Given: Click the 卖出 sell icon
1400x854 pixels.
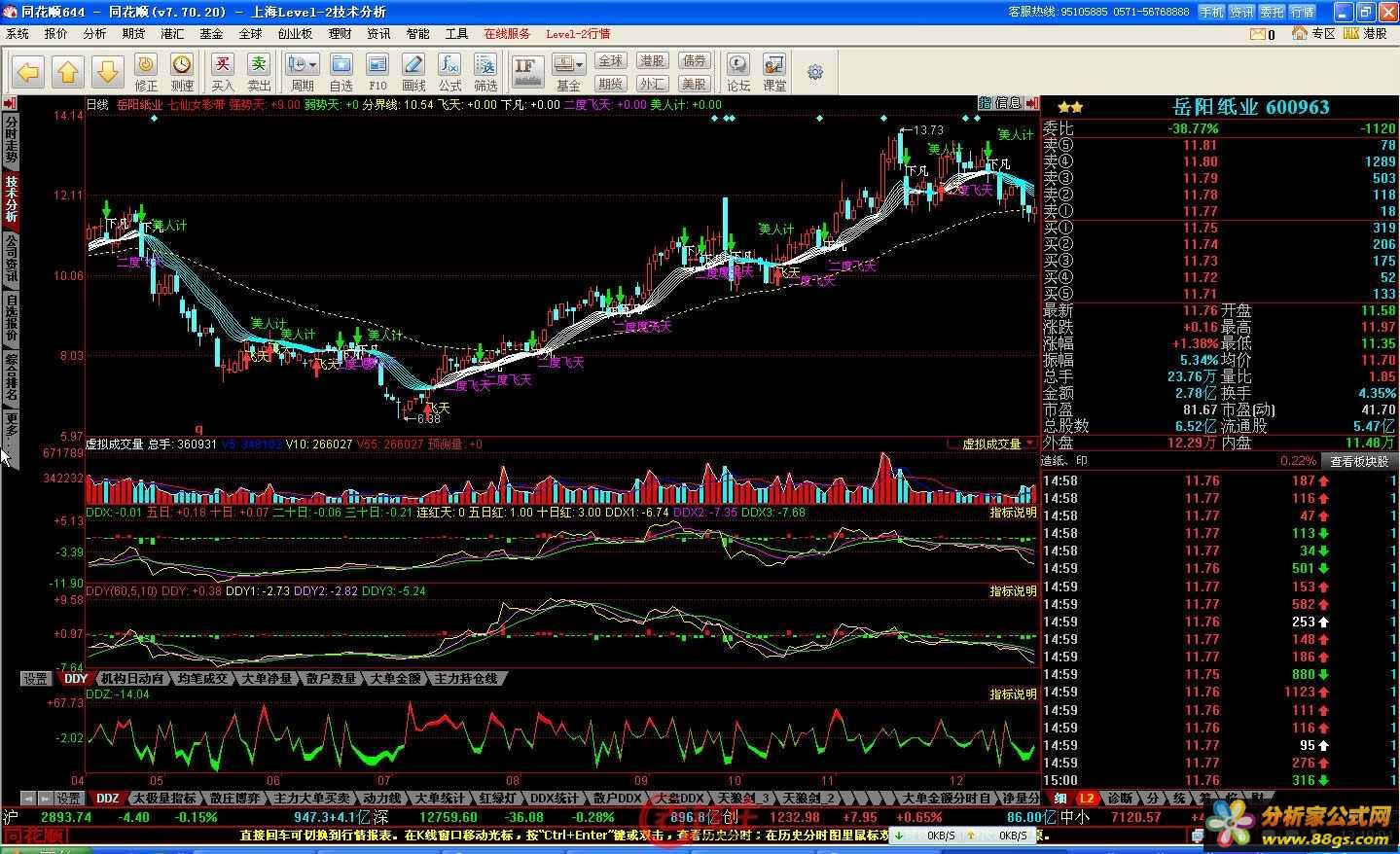Looking at the screenshot, I should (259, 73).
